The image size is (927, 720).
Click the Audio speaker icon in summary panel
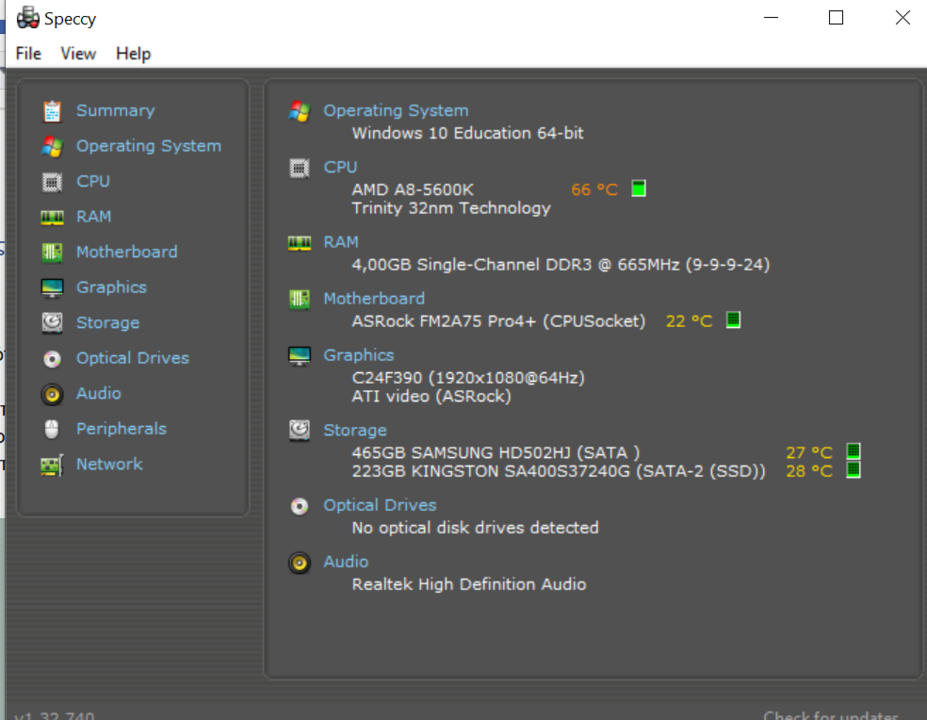pyautogui.click(x=299, y=563)
